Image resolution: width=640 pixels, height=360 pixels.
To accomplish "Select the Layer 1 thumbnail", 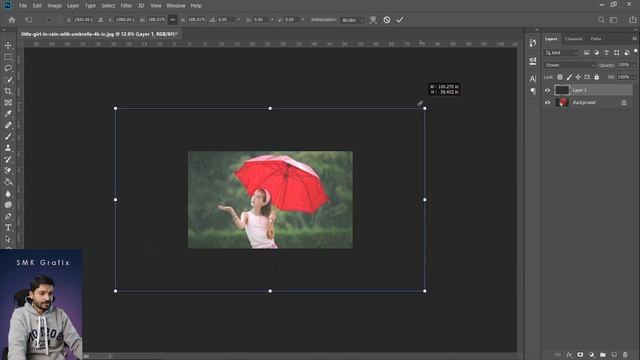I will (x=562, y=90).
